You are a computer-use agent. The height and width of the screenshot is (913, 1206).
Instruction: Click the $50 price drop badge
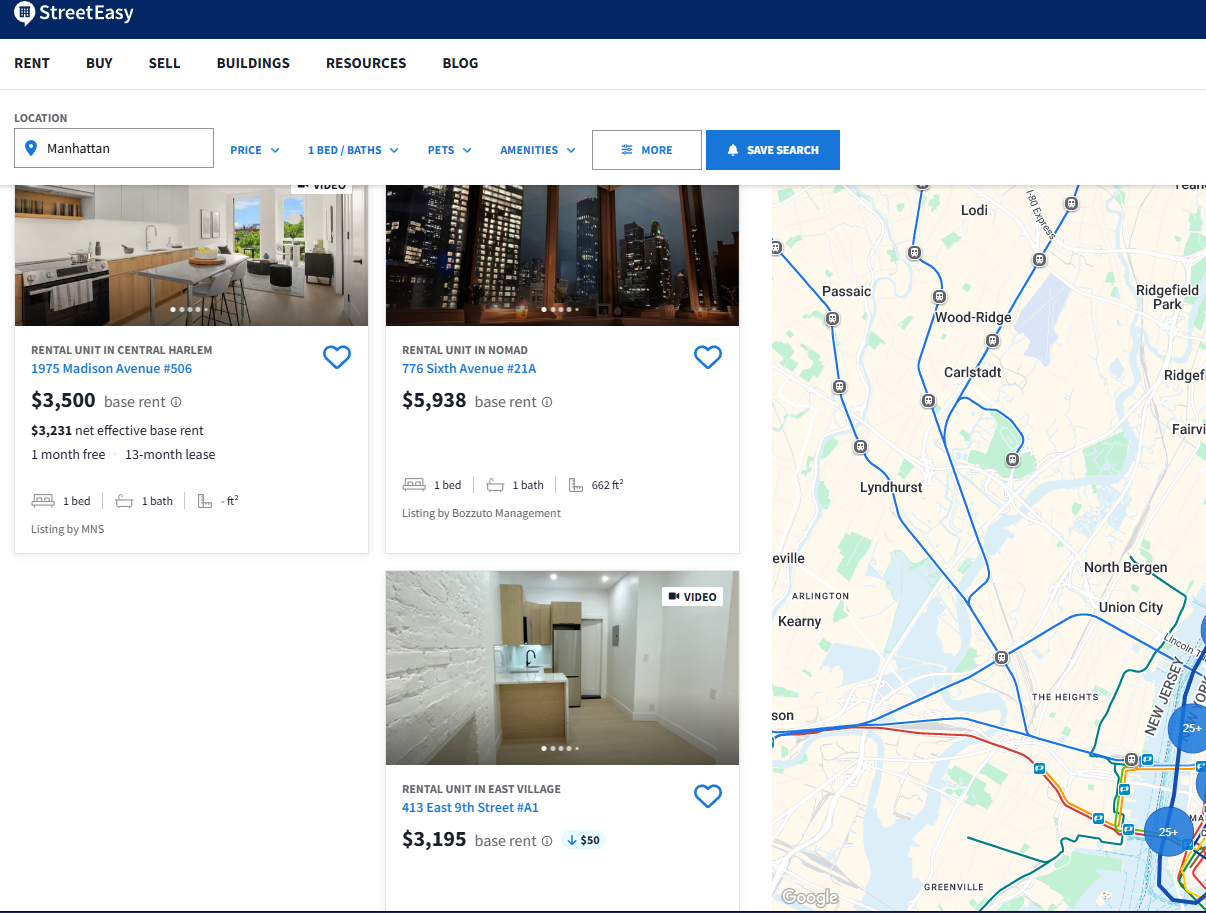point(583,840)
